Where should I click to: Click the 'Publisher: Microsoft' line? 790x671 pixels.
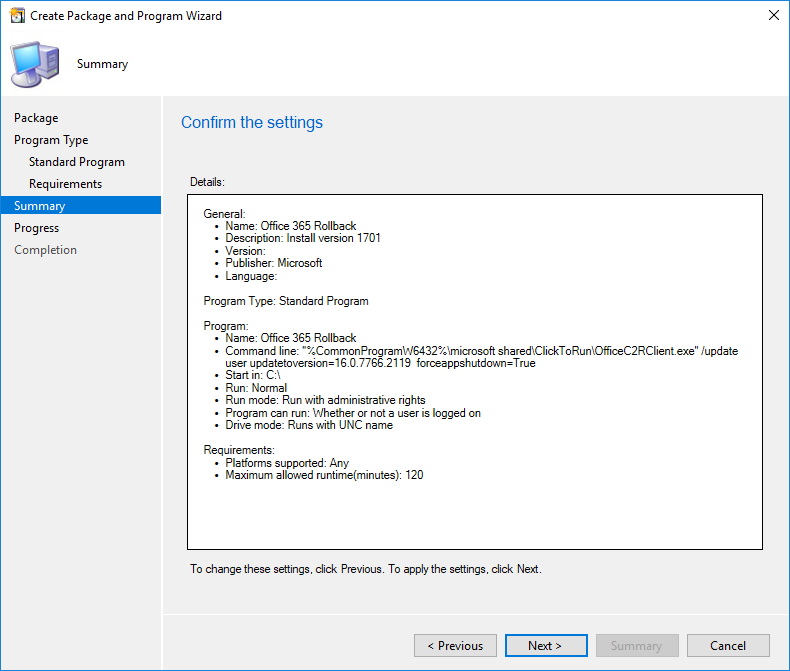274,263
